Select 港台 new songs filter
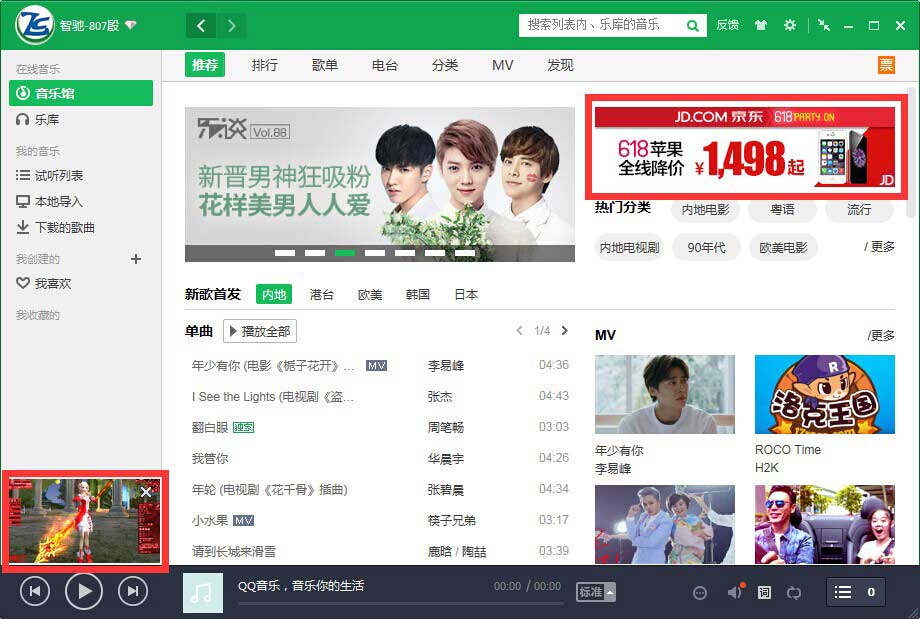The width and height of the screenshot is (920, 619). (322, 295)
